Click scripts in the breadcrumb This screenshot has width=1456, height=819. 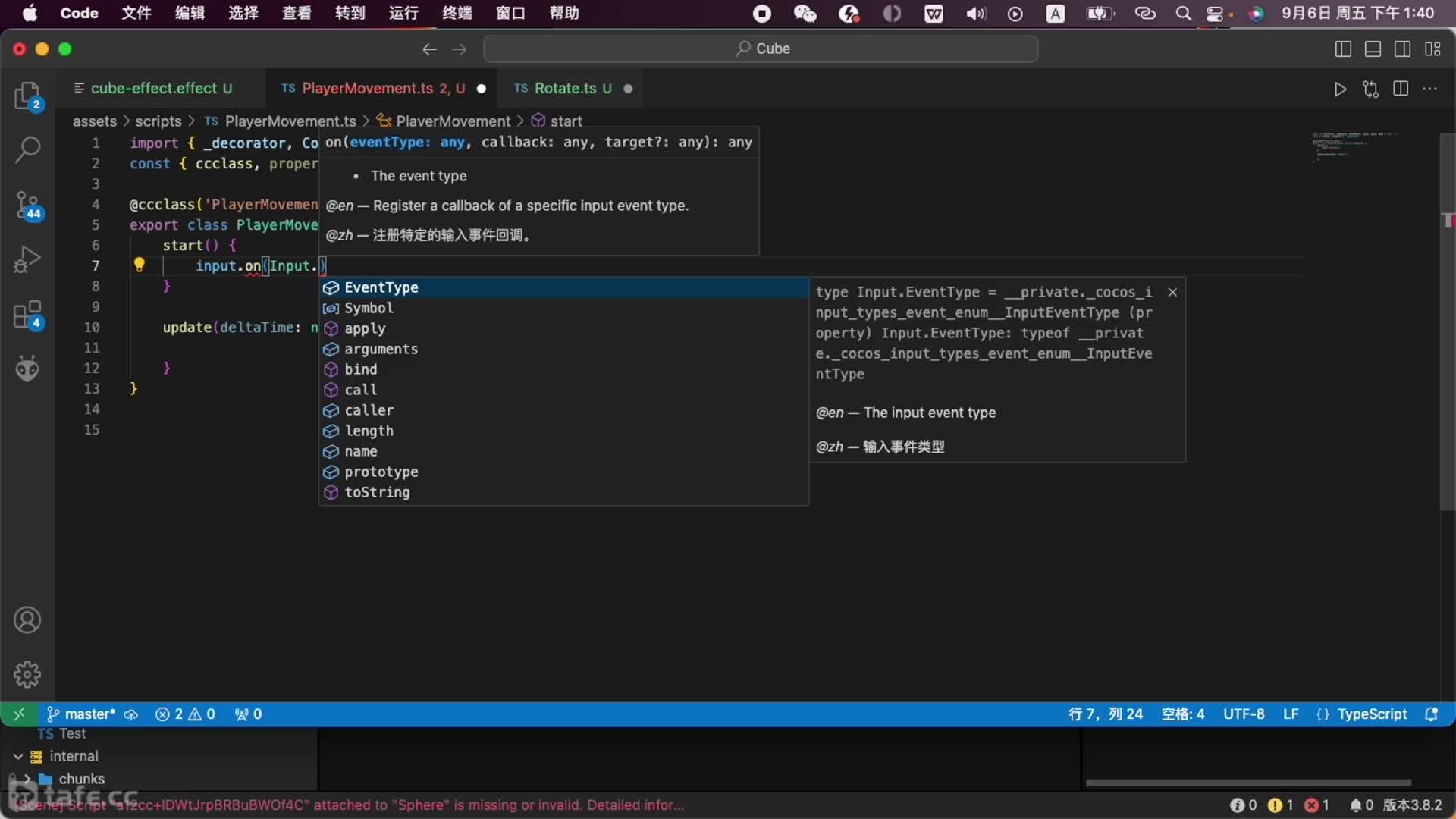(158, 121)
